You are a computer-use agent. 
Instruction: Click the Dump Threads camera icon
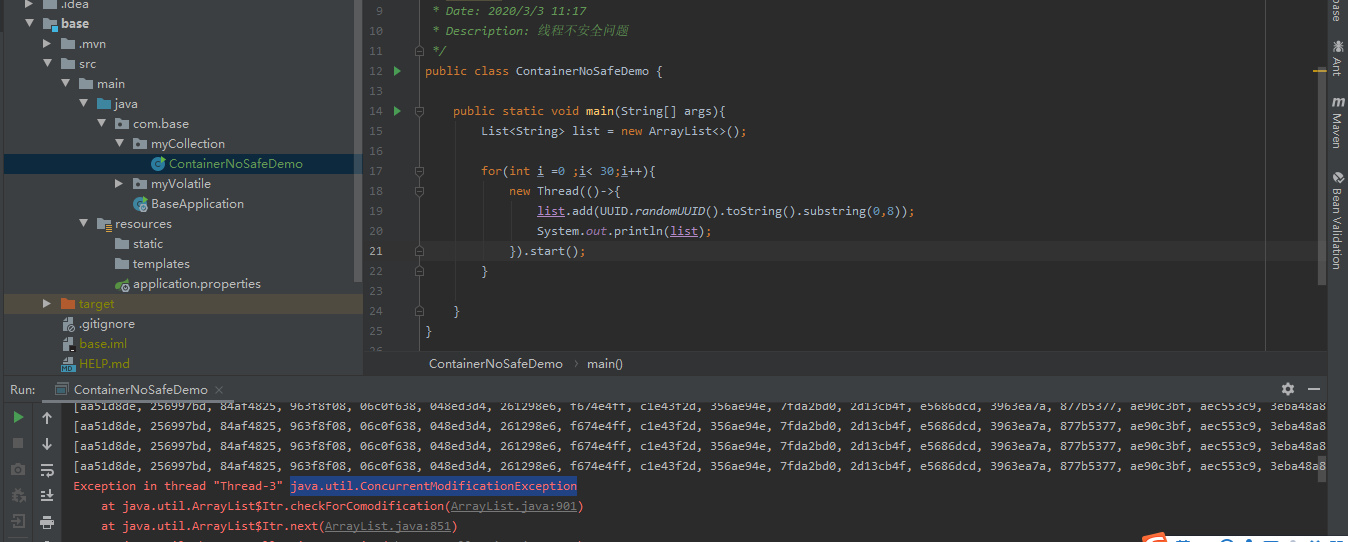pos(18,469)
